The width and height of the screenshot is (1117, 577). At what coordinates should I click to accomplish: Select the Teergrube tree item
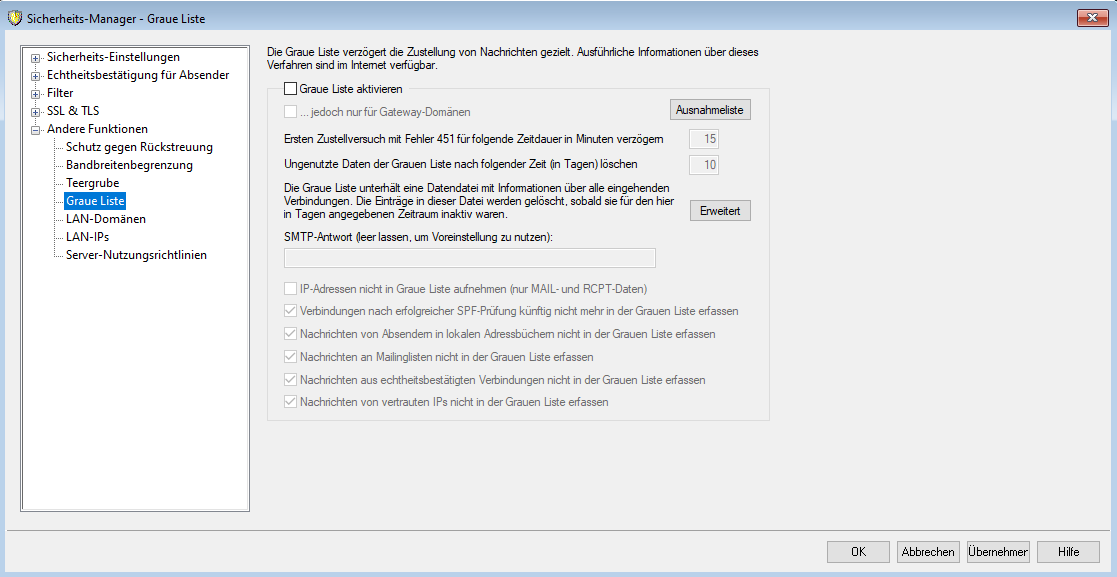[92, 183]
